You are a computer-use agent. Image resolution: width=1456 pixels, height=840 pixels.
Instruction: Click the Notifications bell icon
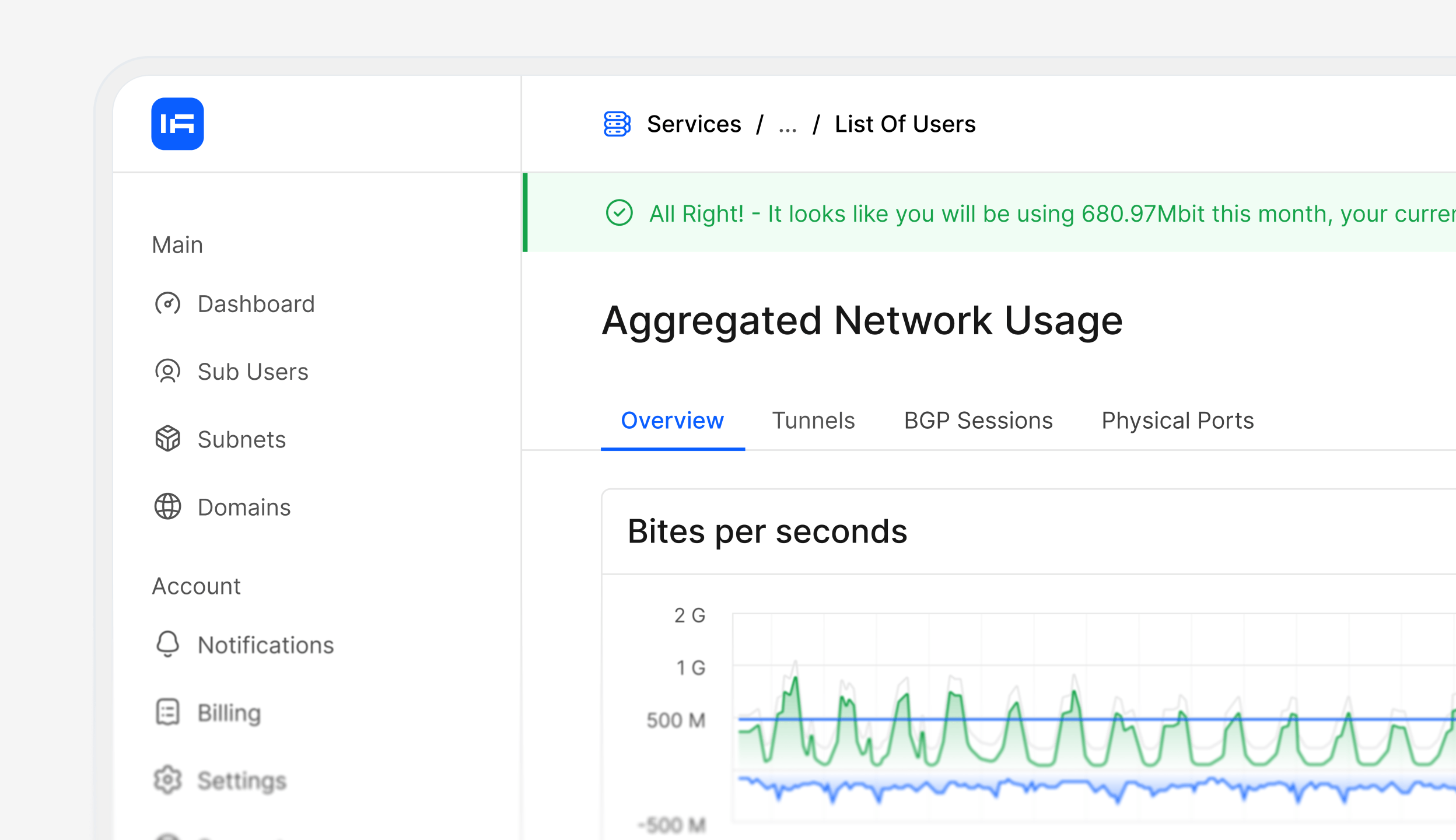pyautogui.click(x=167, y=645)
